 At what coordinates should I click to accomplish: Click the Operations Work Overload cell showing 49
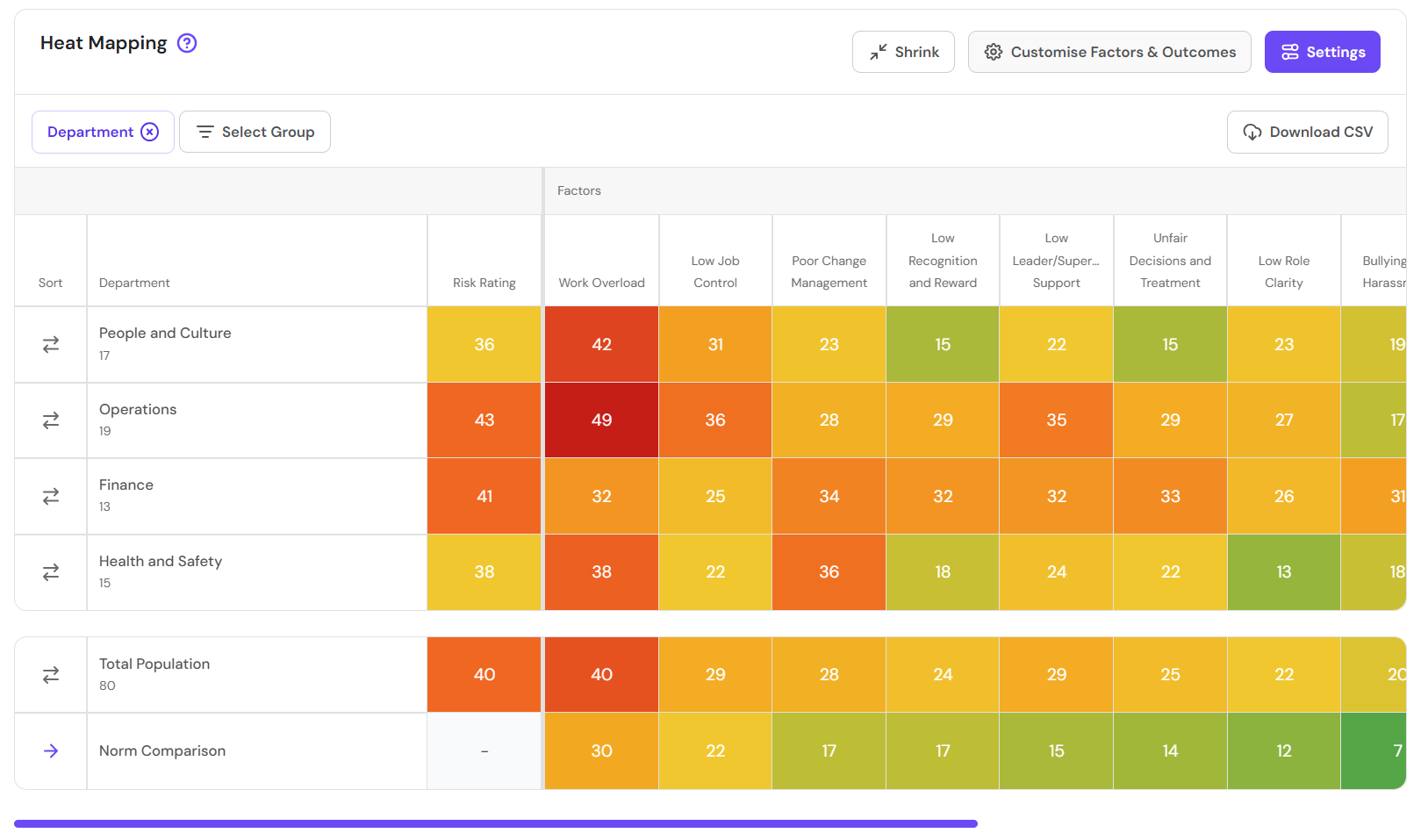601,420
